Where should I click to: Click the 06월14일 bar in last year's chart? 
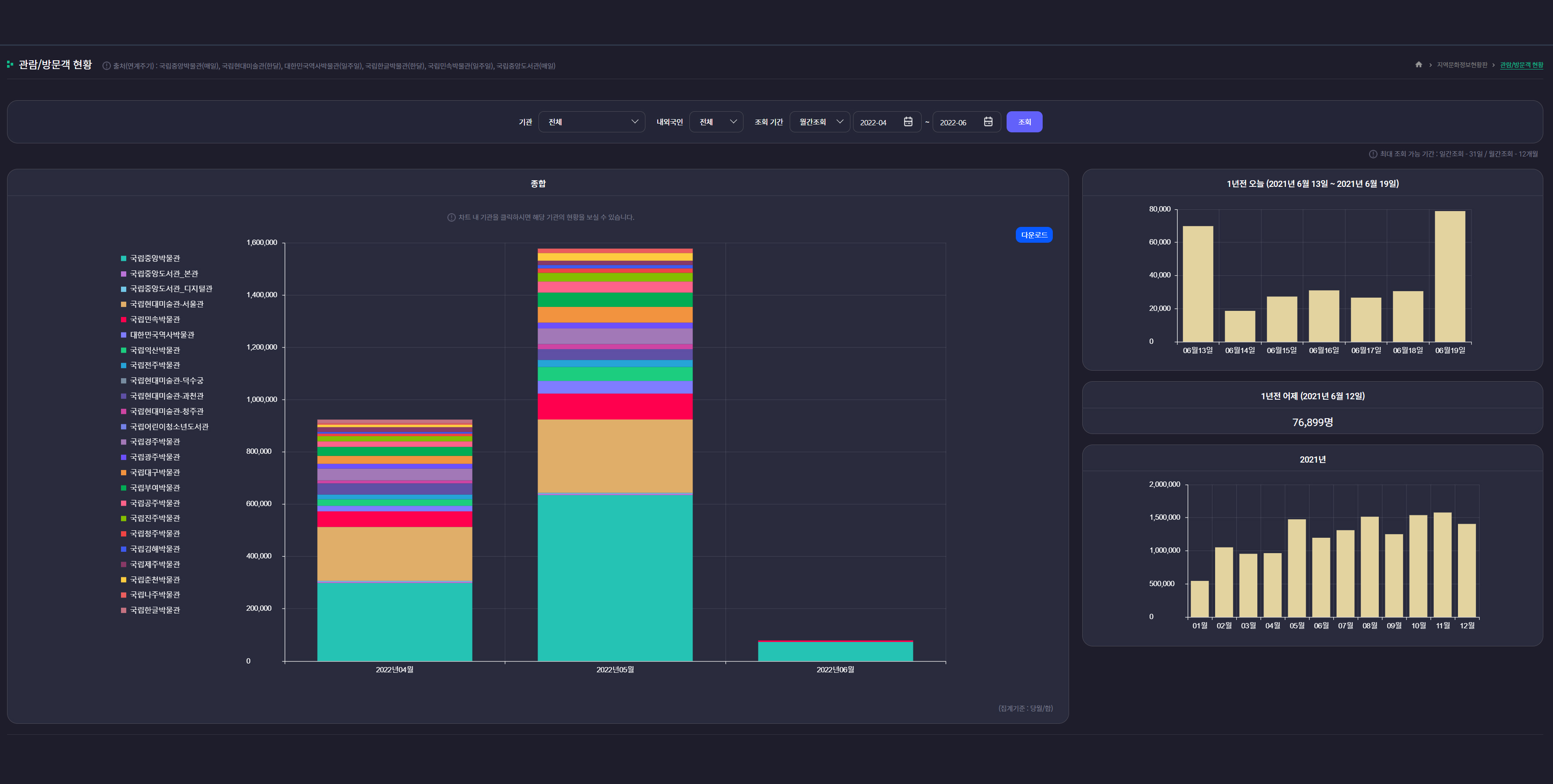[x=1240, y=326]
